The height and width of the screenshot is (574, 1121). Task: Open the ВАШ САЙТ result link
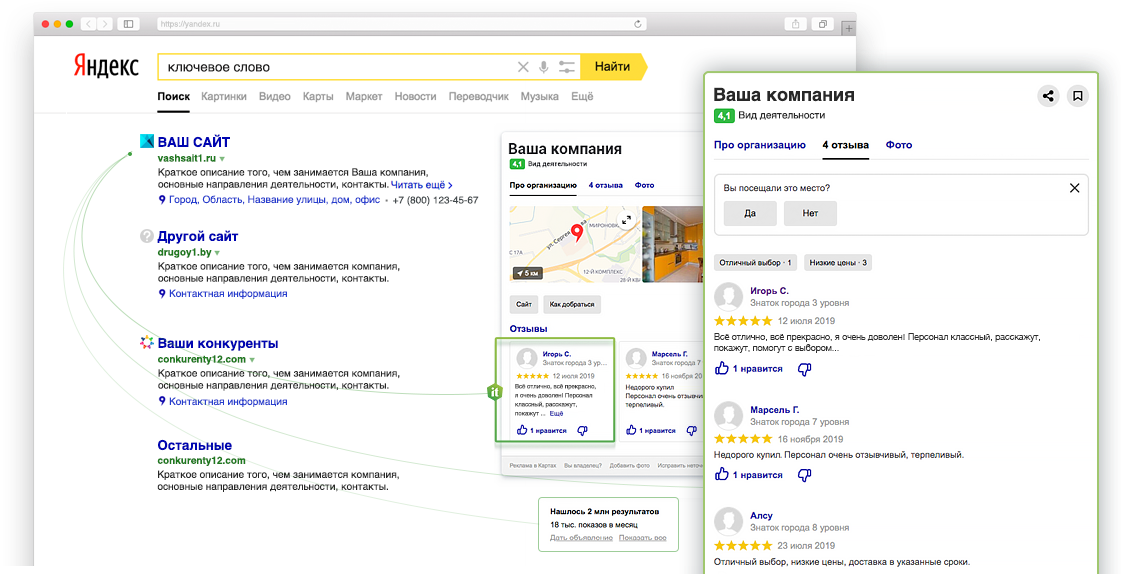click(194, 142)
